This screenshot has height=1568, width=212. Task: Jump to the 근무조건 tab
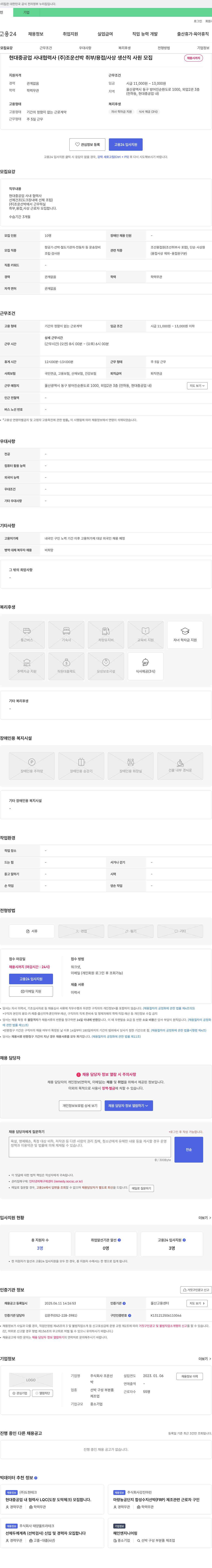click(x=46, y=48)
